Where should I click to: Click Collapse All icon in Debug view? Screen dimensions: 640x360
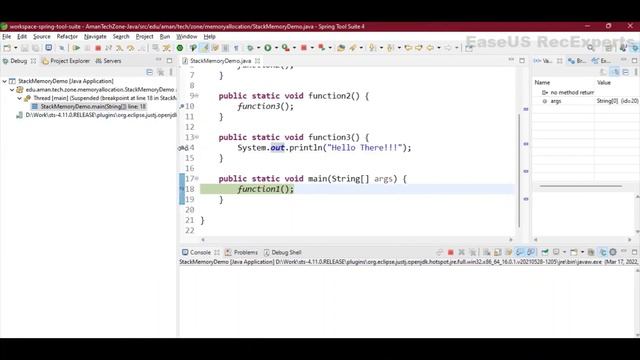pos(149,72)
